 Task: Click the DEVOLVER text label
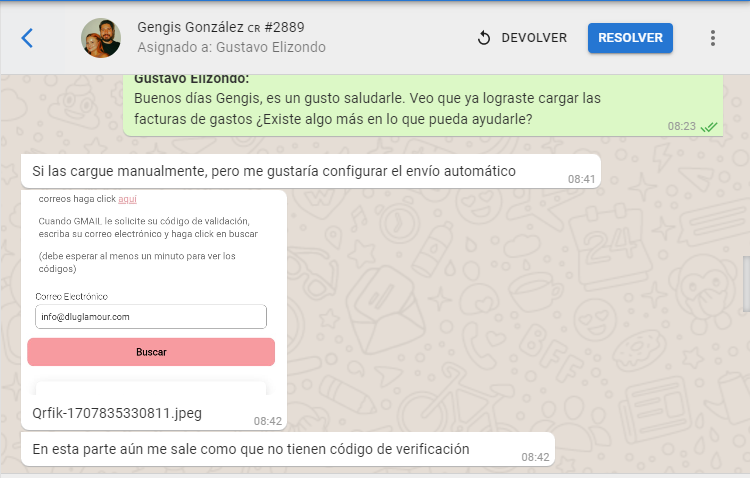534,38
